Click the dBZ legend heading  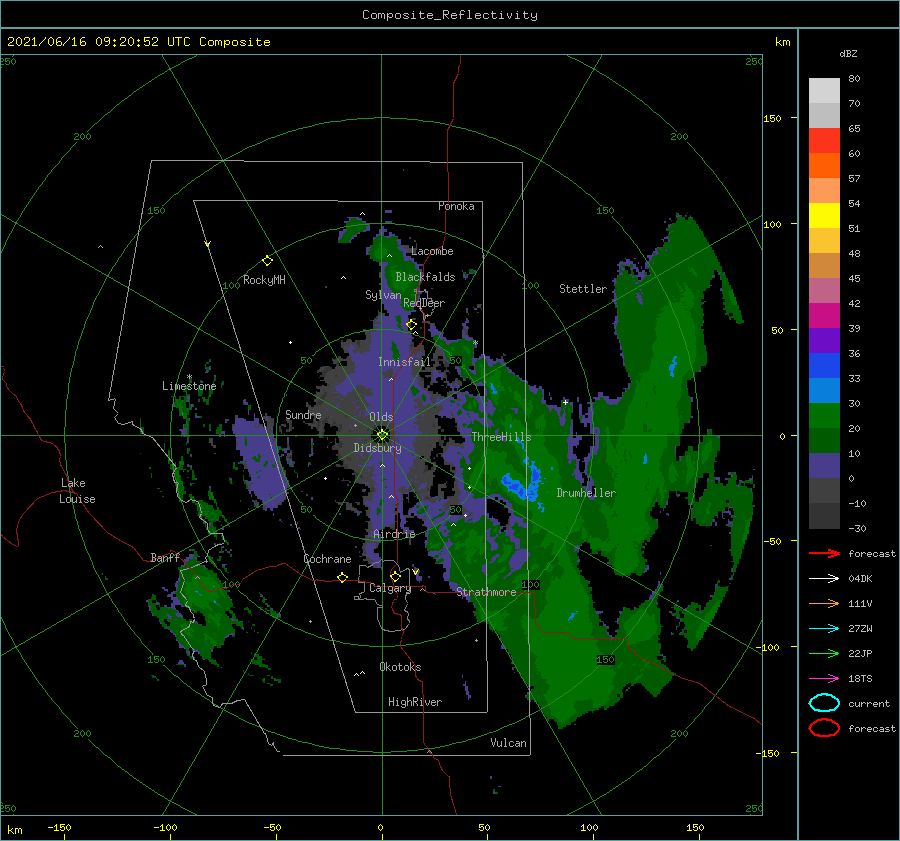coord(848,53)
